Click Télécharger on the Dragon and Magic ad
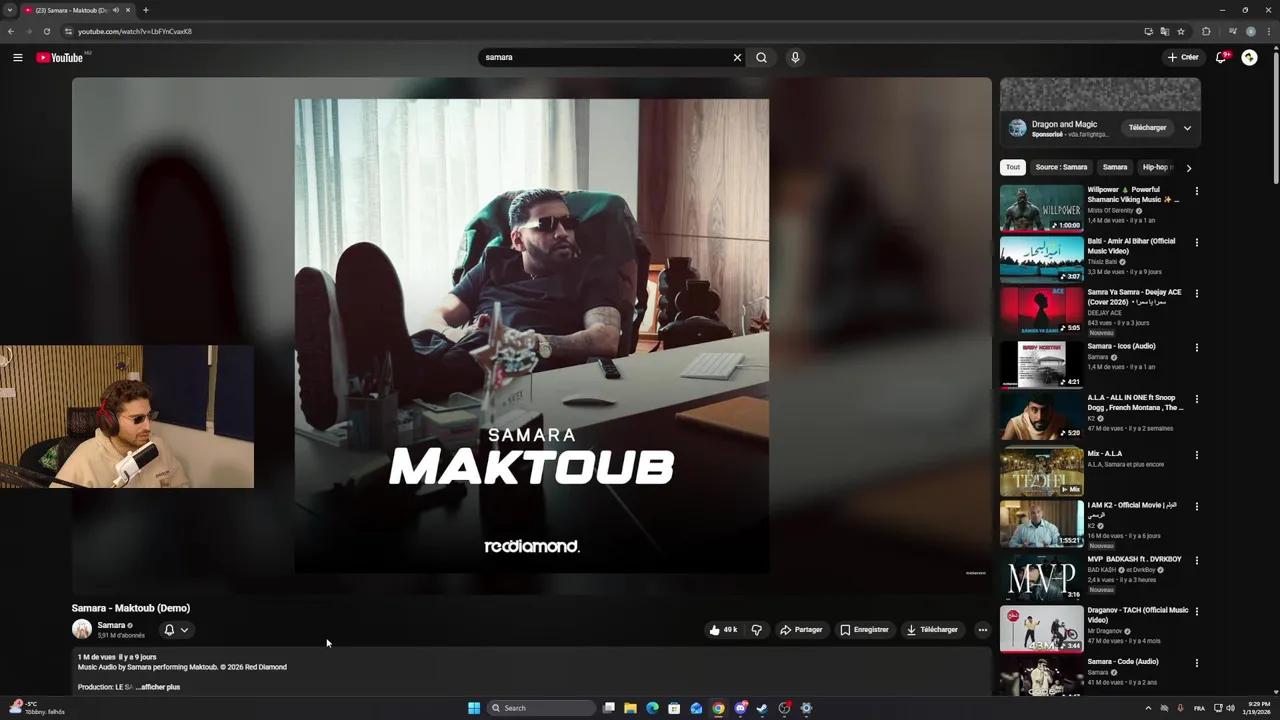The height and width of the screenshot is (720, 1280). [1147, 128]
